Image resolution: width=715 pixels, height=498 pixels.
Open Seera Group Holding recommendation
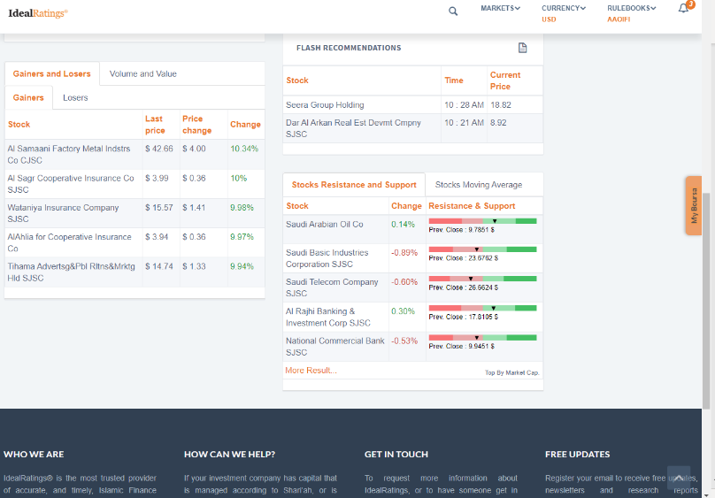[325, 105]
